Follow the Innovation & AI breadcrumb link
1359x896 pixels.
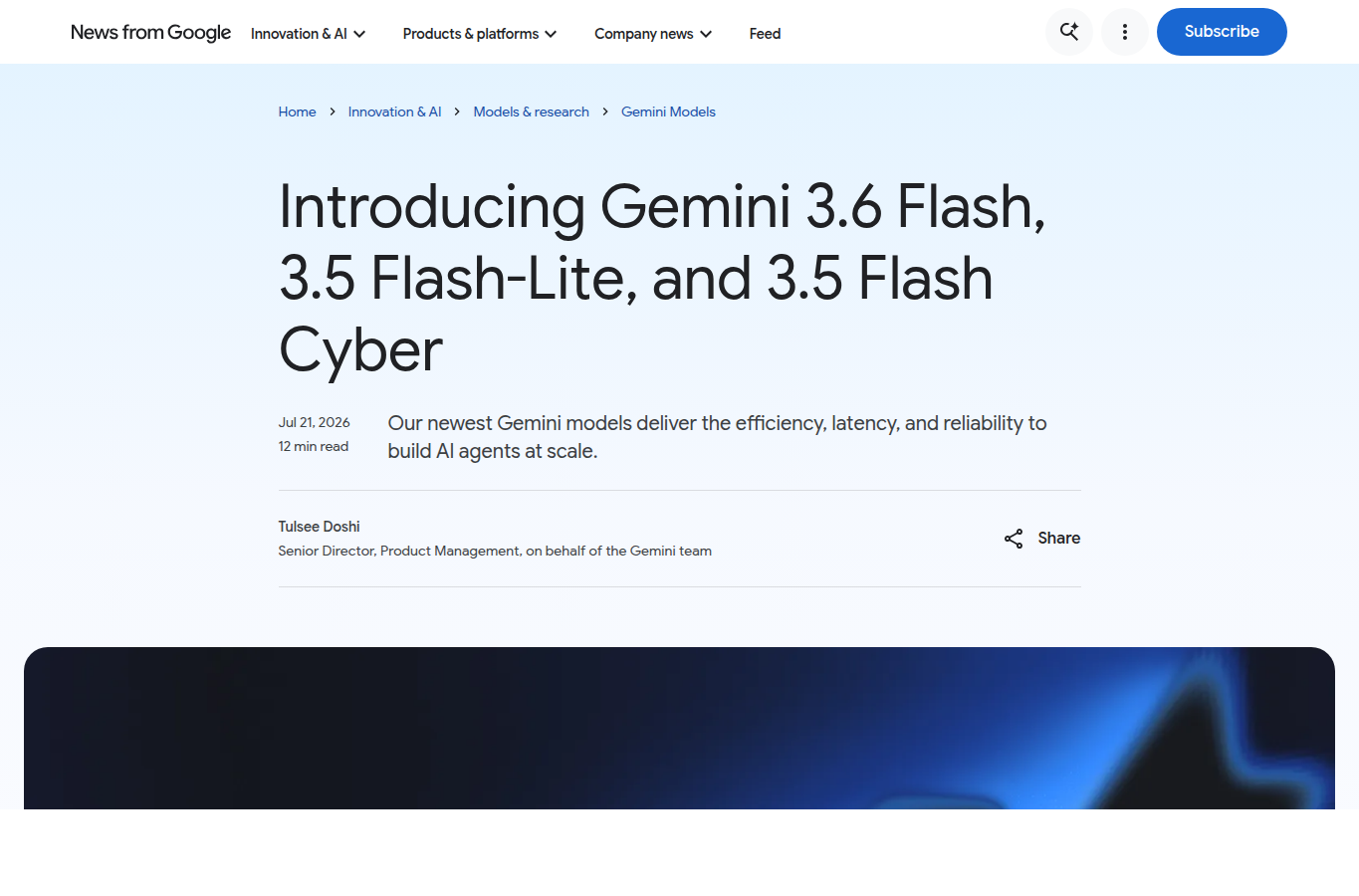click(x=394, y=112)
